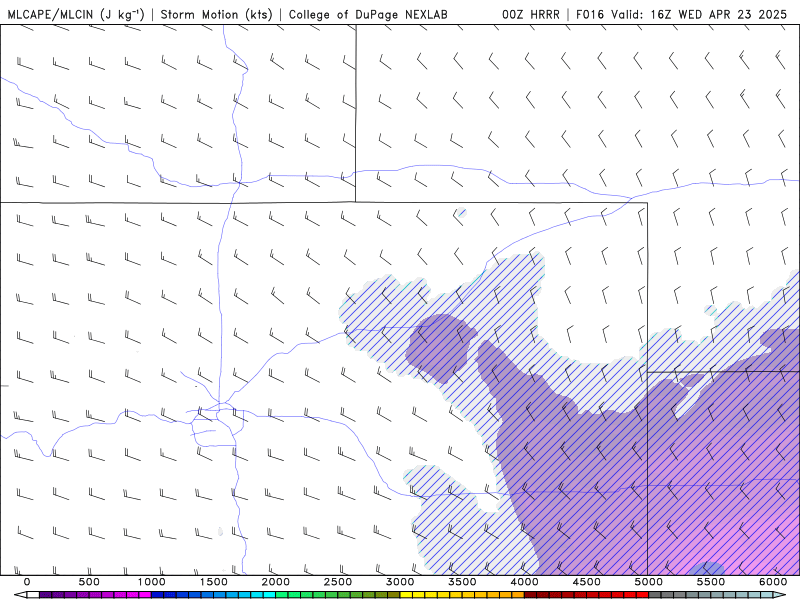Click the 3000 colorbar scale label
800x600 pixels.
pyautogui.click(x=400, y=582)
